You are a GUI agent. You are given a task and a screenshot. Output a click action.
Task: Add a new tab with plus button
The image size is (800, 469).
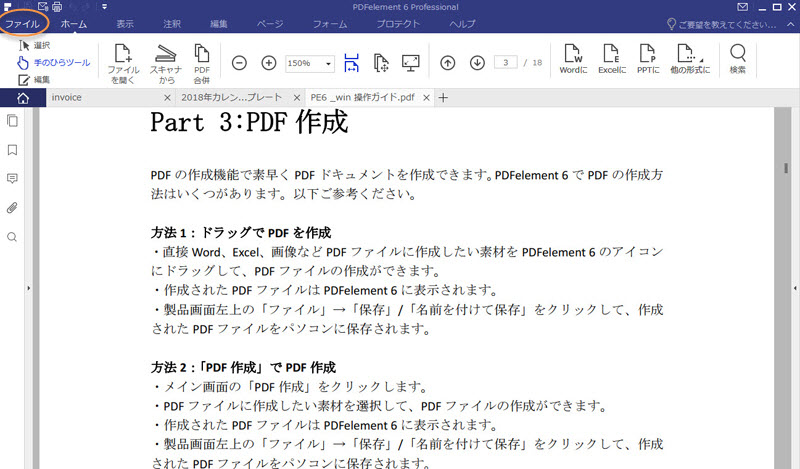pyautogui.click(x=443, y=97)
